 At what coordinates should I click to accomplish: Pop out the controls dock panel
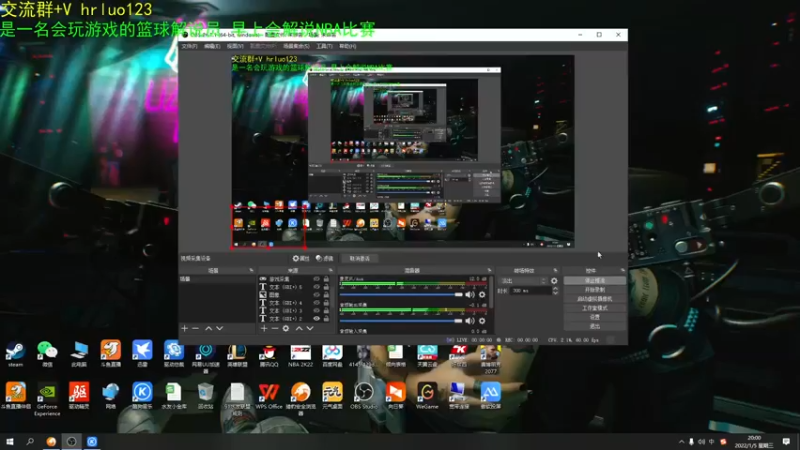click(622, 270)
